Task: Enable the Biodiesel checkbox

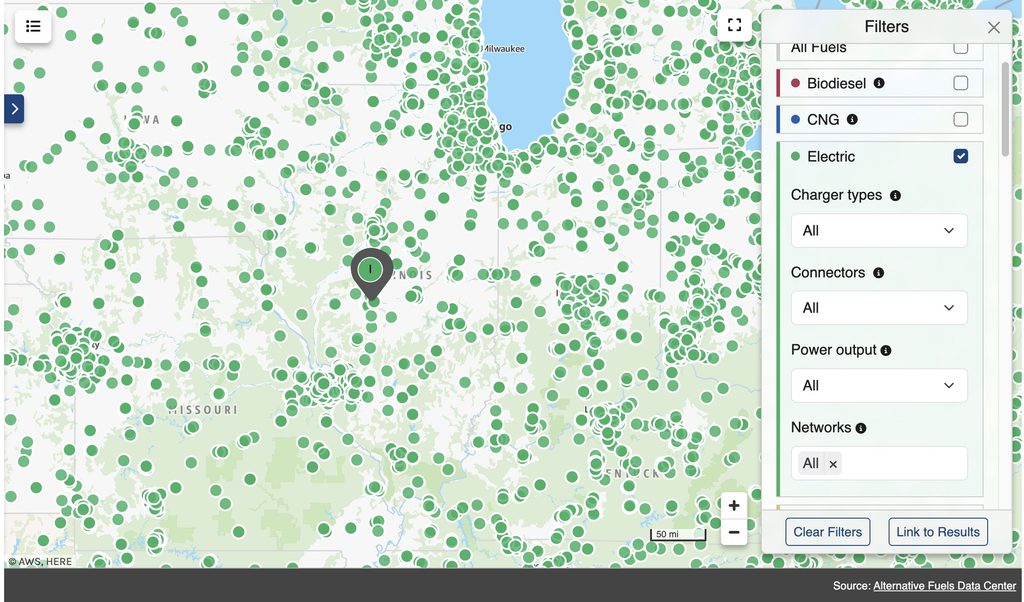Action: (x=960, y=83)
